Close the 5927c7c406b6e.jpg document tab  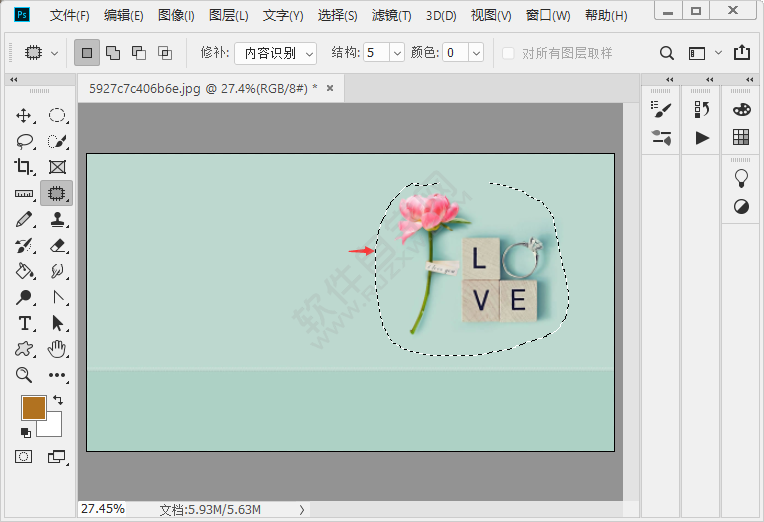click(x=330, y=88)
